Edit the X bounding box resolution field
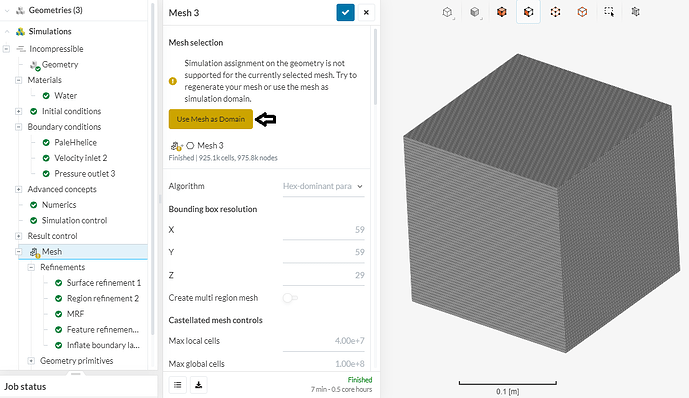 [323, 230]
